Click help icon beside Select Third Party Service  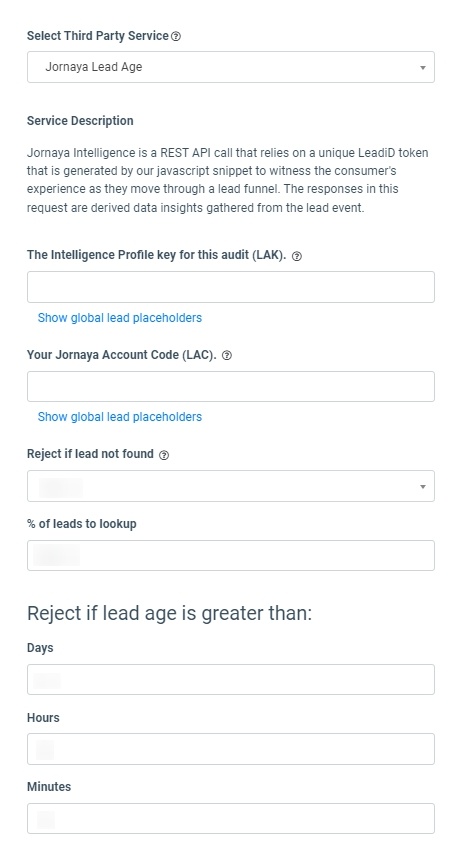[176, 36]
